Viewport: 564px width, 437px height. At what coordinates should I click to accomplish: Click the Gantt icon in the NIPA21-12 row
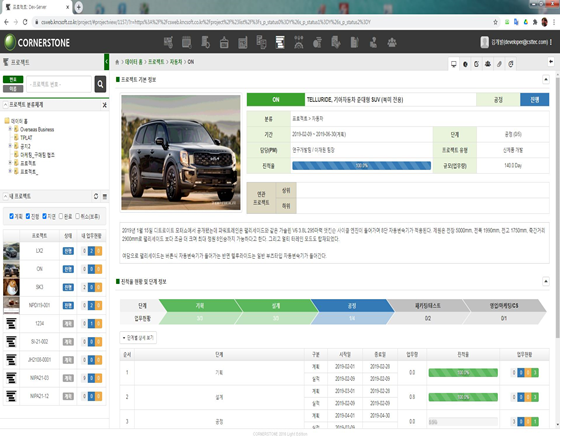click(x=12, y=396)
